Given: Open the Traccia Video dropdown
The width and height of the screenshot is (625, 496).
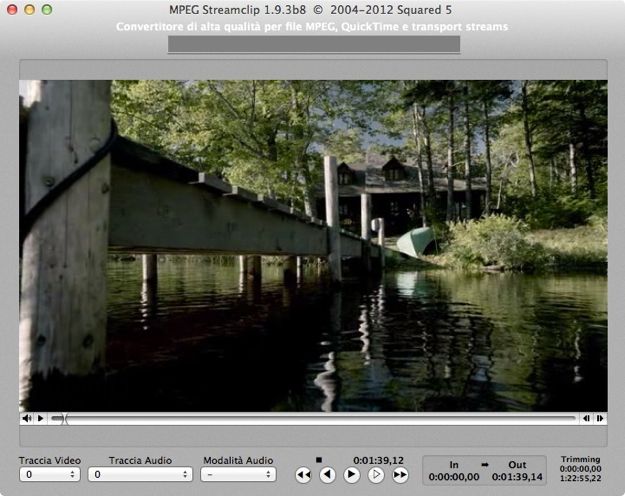Looking at the screenshot, I should point(49,475).
